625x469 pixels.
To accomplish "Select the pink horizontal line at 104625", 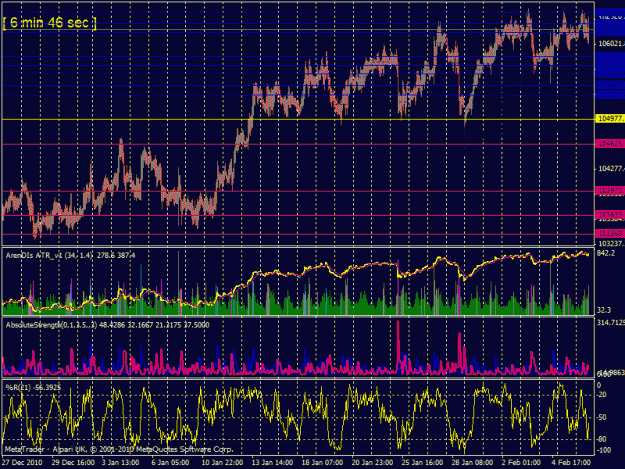I will (298, 145).
